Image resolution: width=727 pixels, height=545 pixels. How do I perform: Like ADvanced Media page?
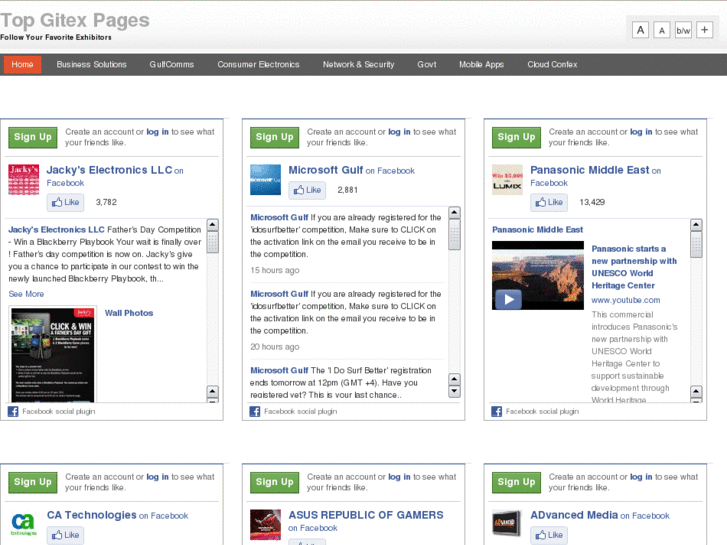click(549, 535)
